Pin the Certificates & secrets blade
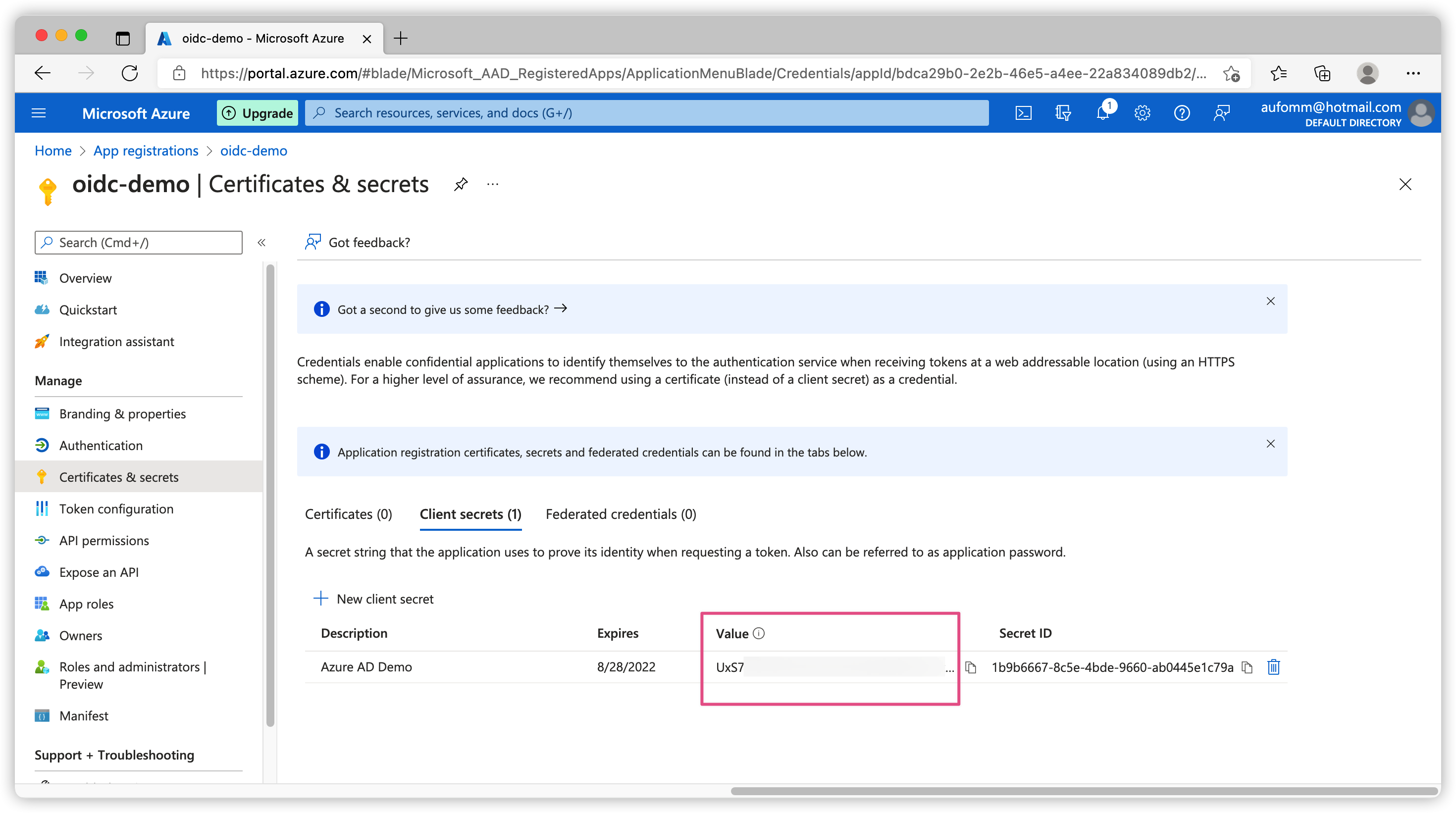The width and height of the screenshot is (1456, 813). 461,184
